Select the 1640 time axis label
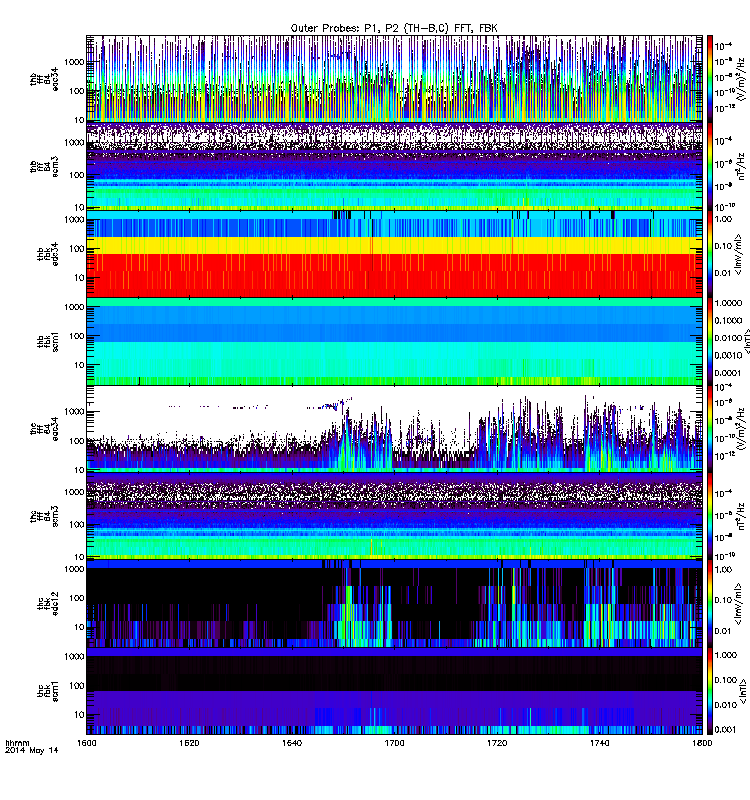The image size is (750, 800). pyautogui.click(x=291, y=743)
